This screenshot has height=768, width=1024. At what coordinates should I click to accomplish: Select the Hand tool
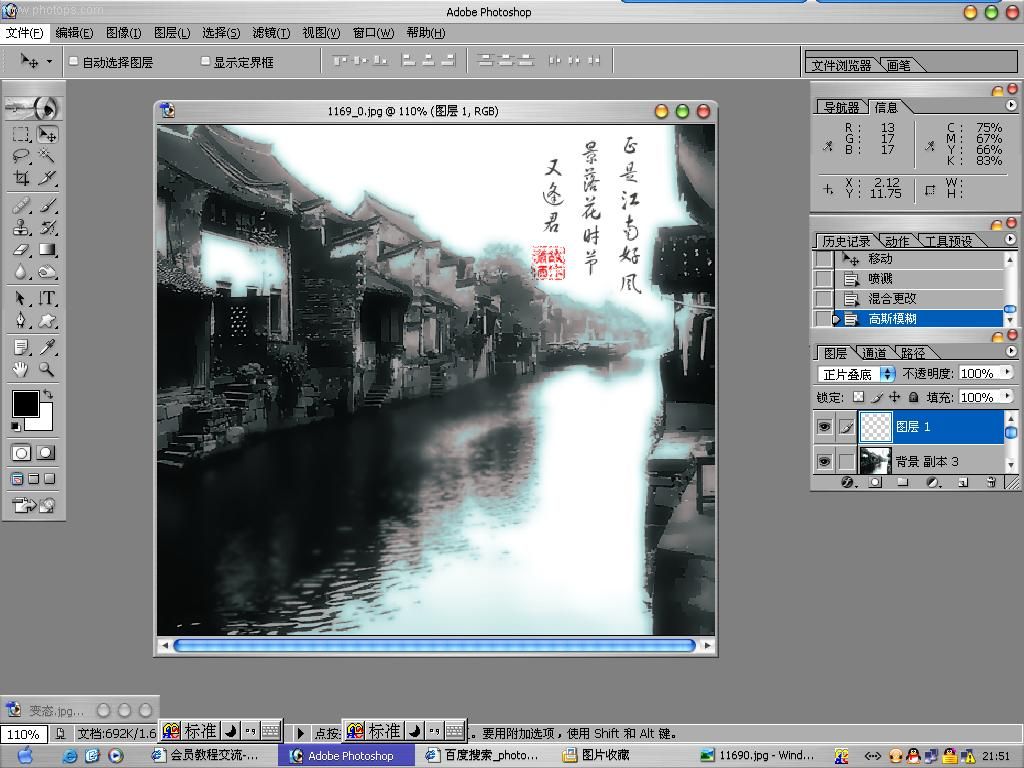21,370
